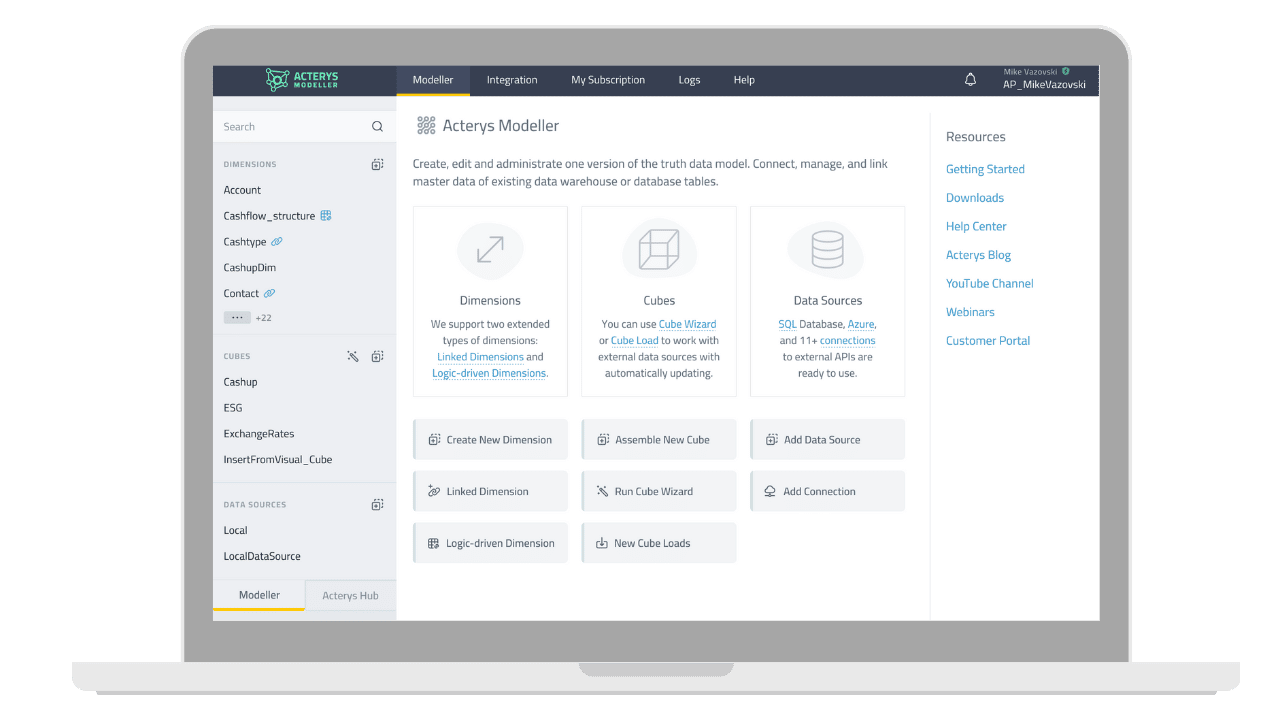1280x720 pixels.
Task: Select the InsertFromVisual_Cube cube
Action: coord(278,460)
